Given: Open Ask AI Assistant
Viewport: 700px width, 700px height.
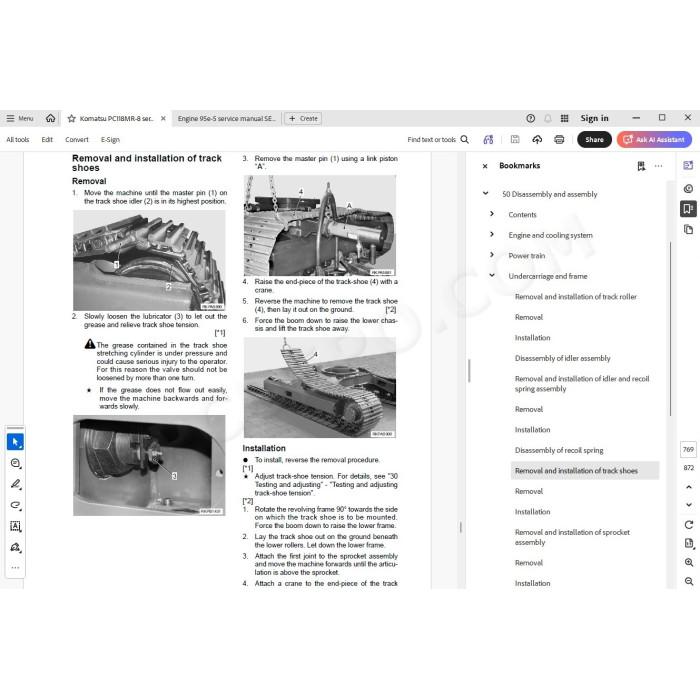Looking at the screenshot, I should (654, 140).
